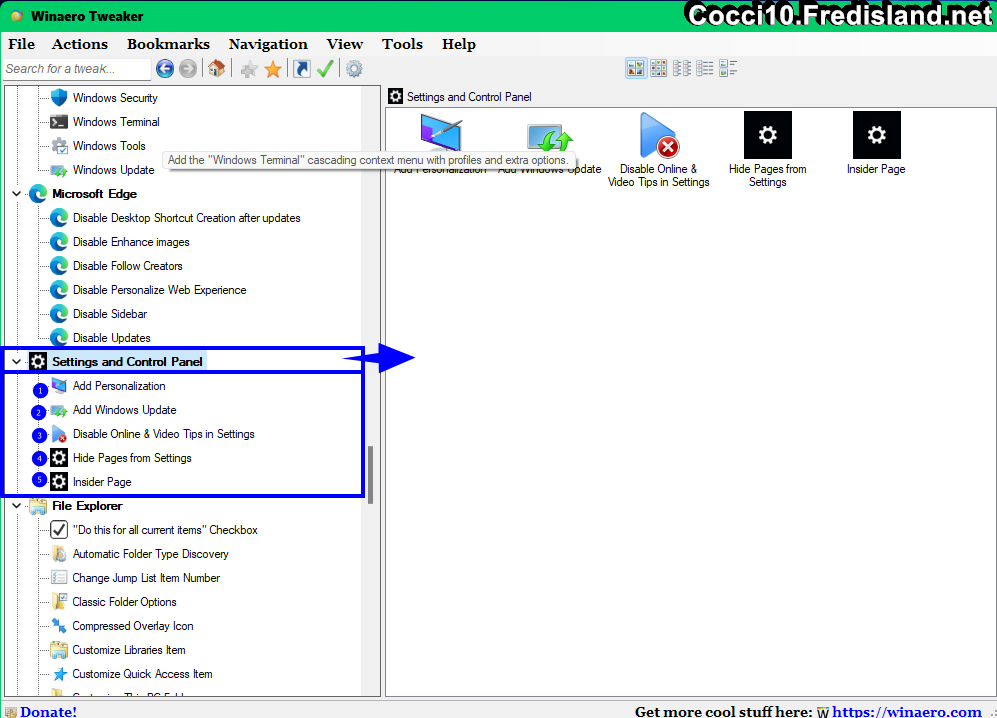
Task: Select Customize Quick Access Item tweak
Action: [142, 674]
